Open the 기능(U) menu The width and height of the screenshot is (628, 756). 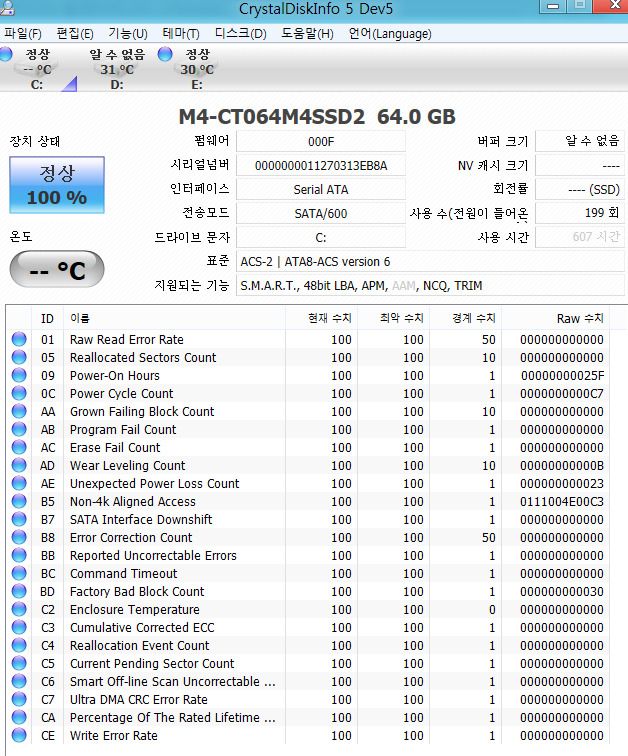click(x=128, y=33)
